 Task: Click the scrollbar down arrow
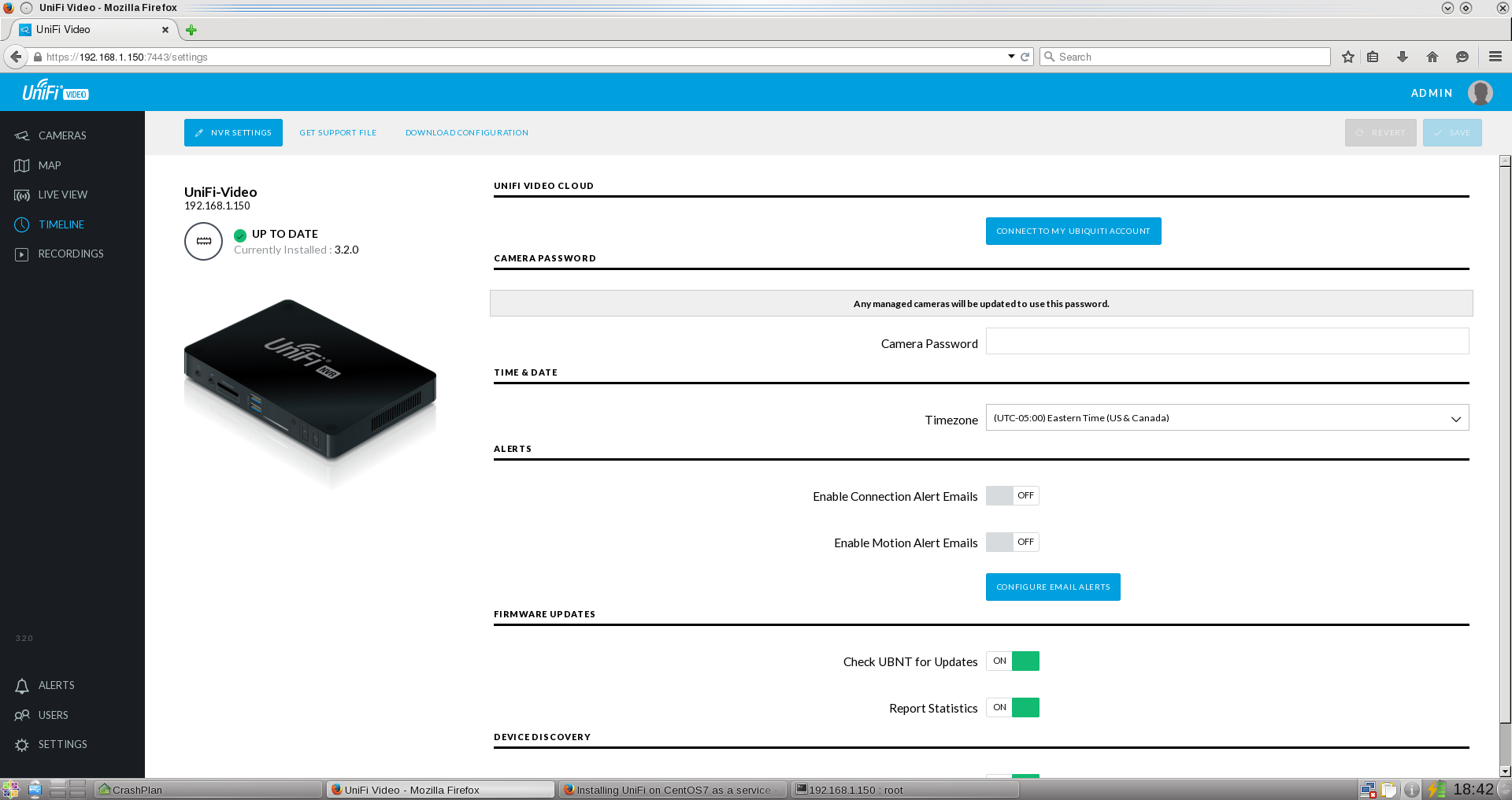pyautogui.click(x=1505, y=772)
